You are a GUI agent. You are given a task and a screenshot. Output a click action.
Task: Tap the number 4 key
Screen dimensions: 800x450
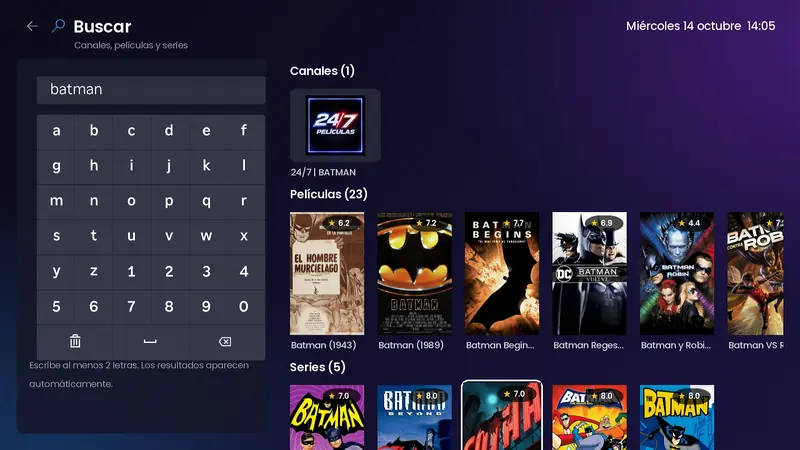point(244,271)
